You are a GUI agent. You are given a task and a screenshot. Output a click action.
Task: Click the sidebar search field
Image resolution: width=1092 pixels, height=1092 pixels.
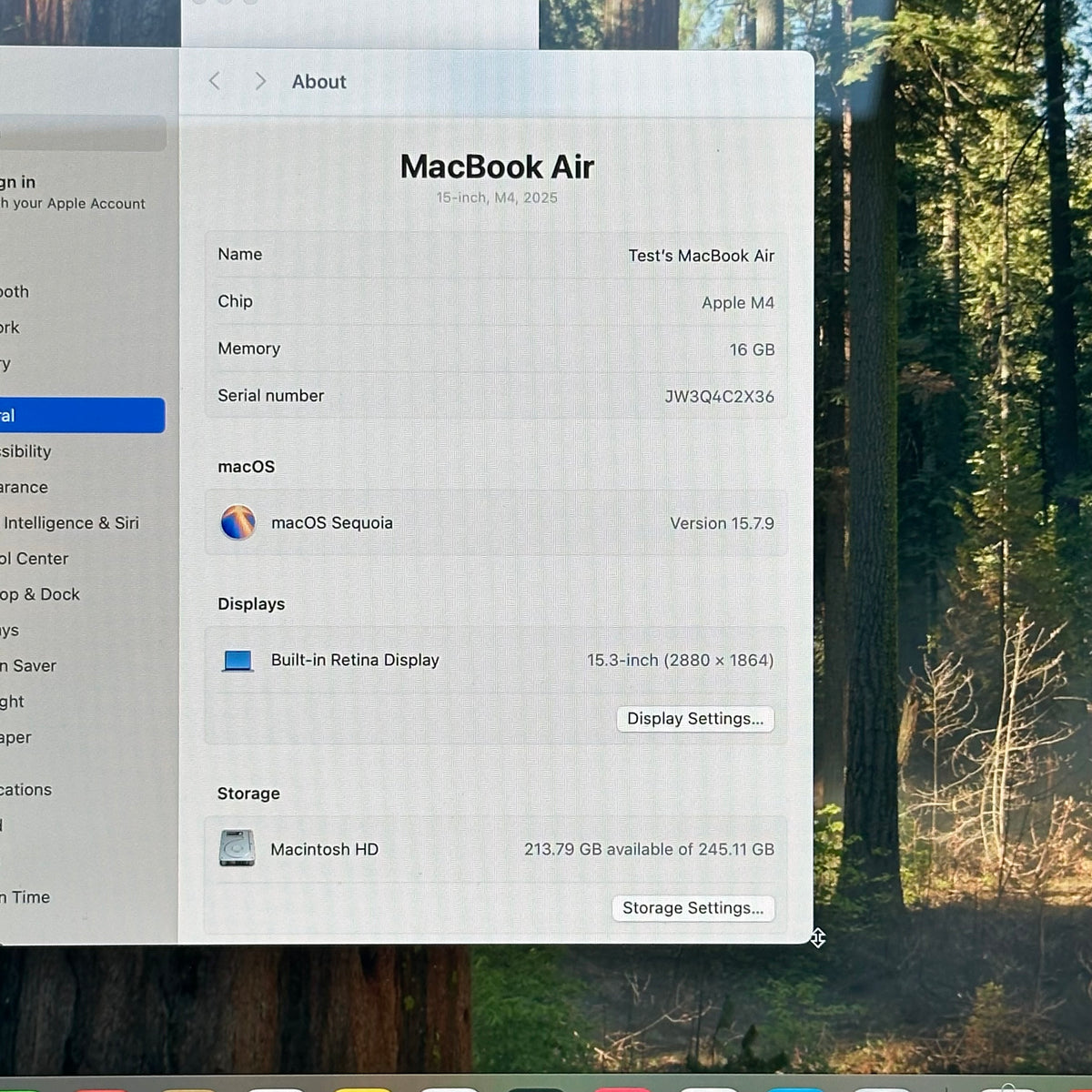click(x=83, y=133)
